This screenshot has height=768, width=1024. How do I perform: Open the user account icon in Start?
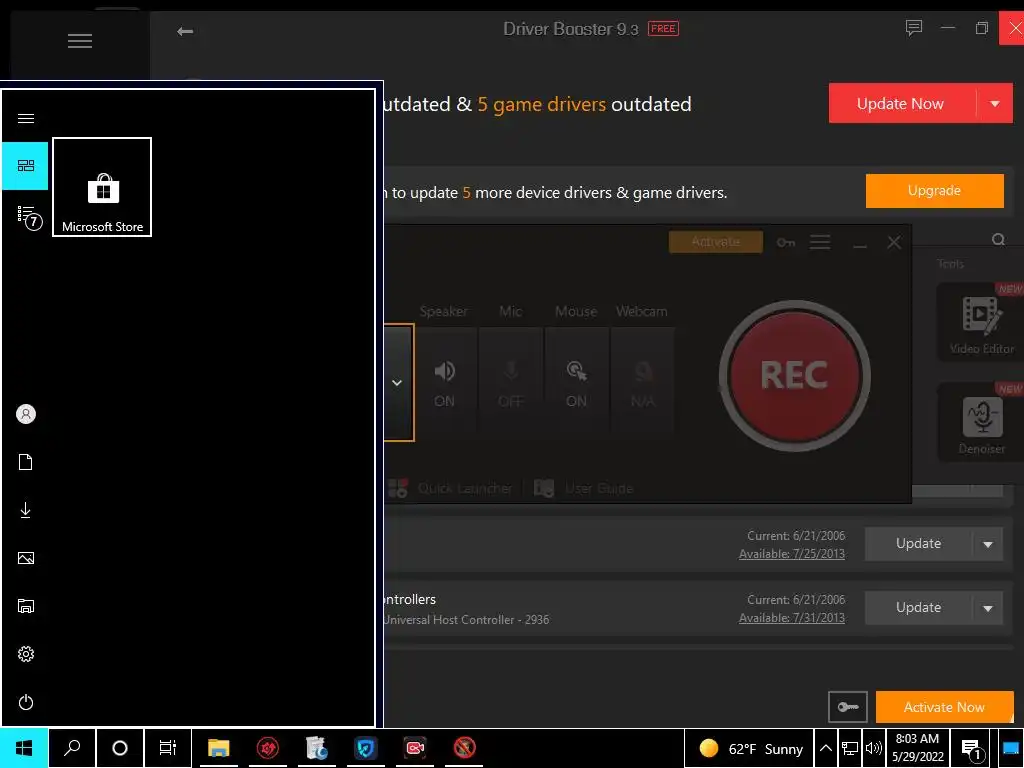25,414
